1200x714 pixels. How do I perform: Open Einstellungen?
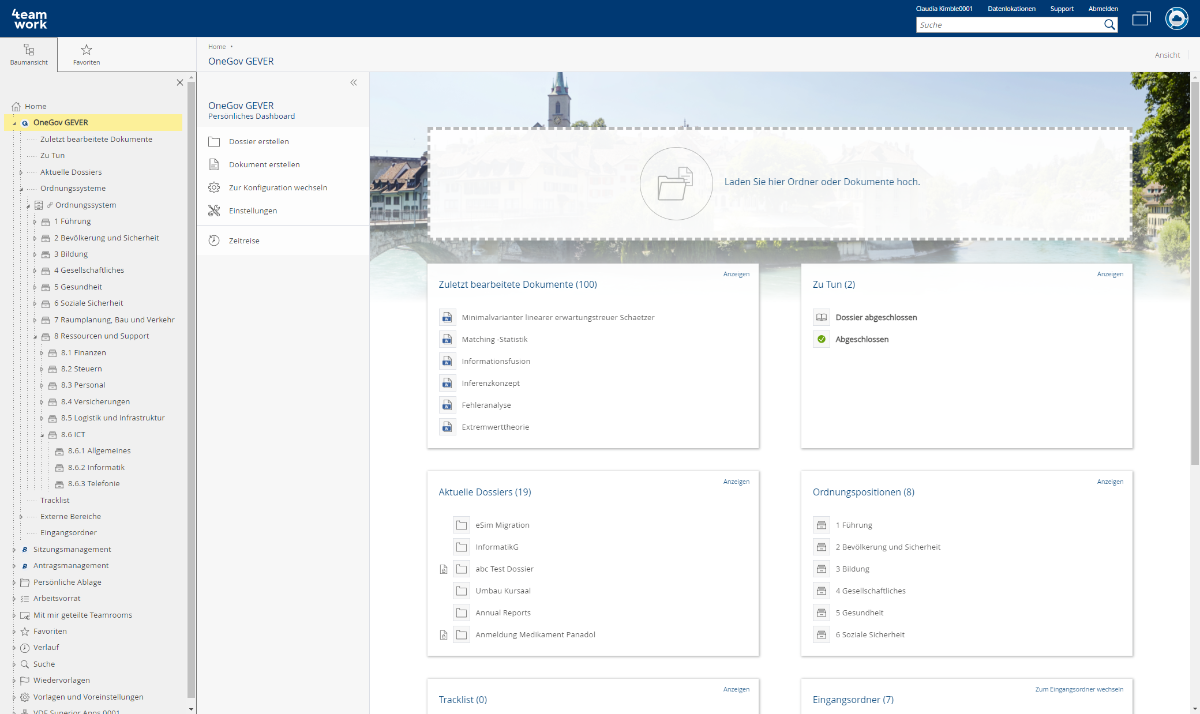point(253,211)
